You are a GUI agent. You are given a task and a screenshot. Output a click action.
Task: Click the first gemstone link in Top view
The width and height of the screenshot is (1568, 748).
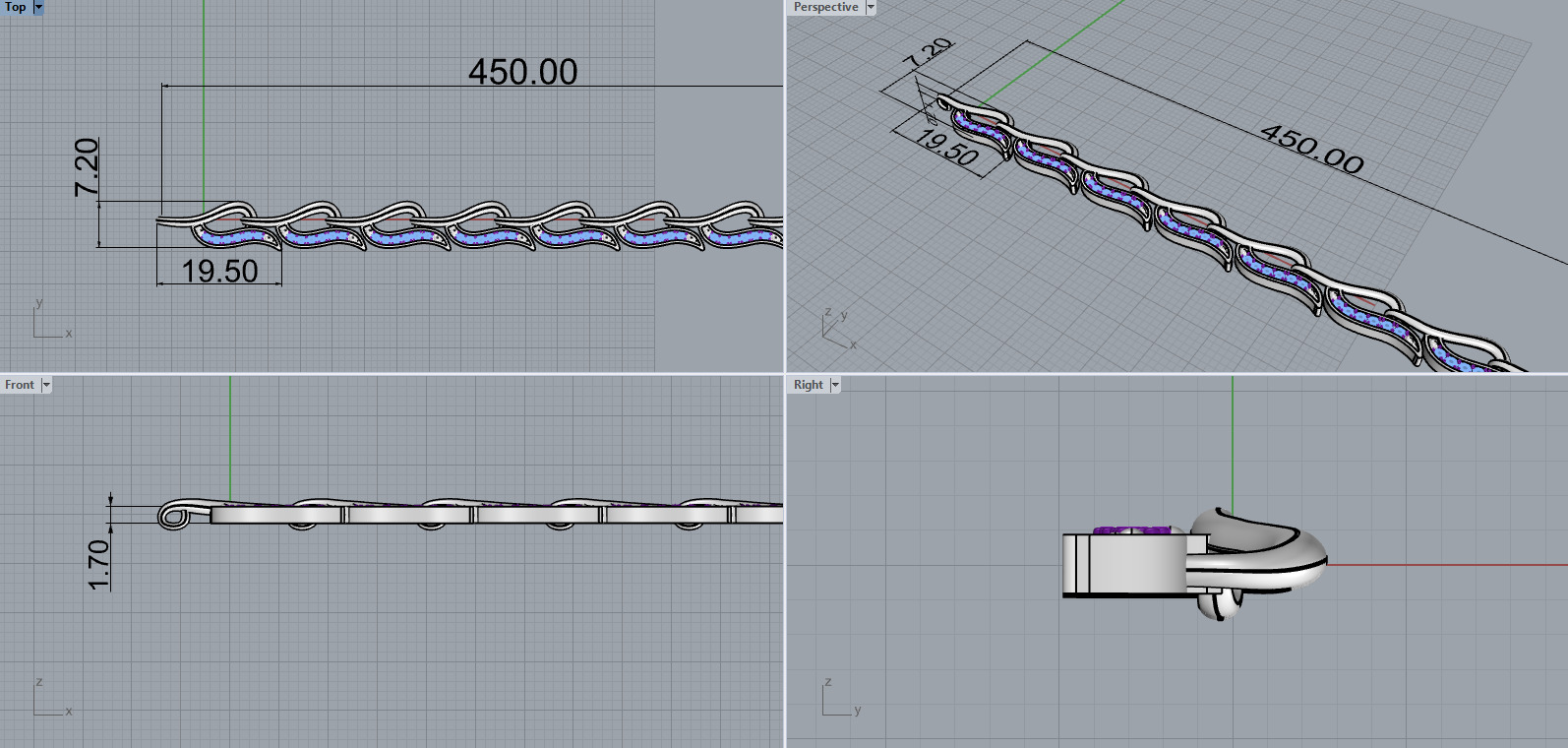(x=236, y=237)
